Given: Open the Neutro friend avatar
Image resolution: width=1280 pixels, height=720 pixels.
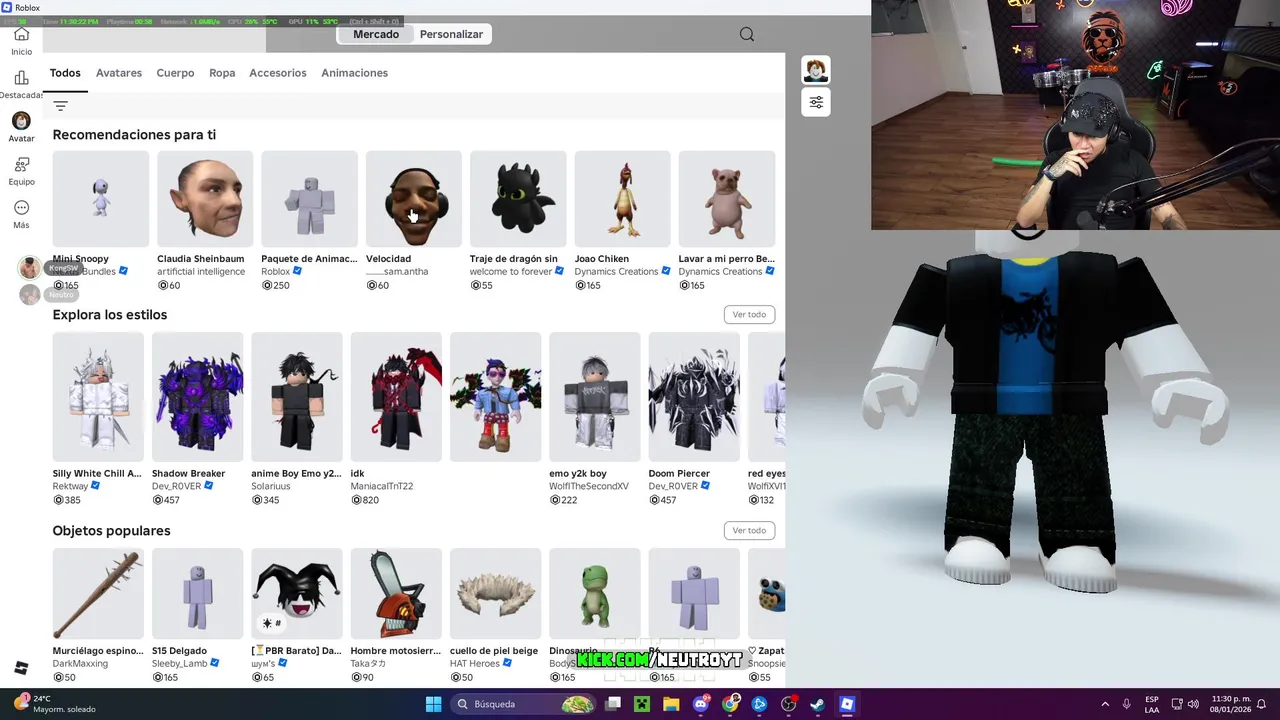Looking at the screenshot, I should pos(30,294).
